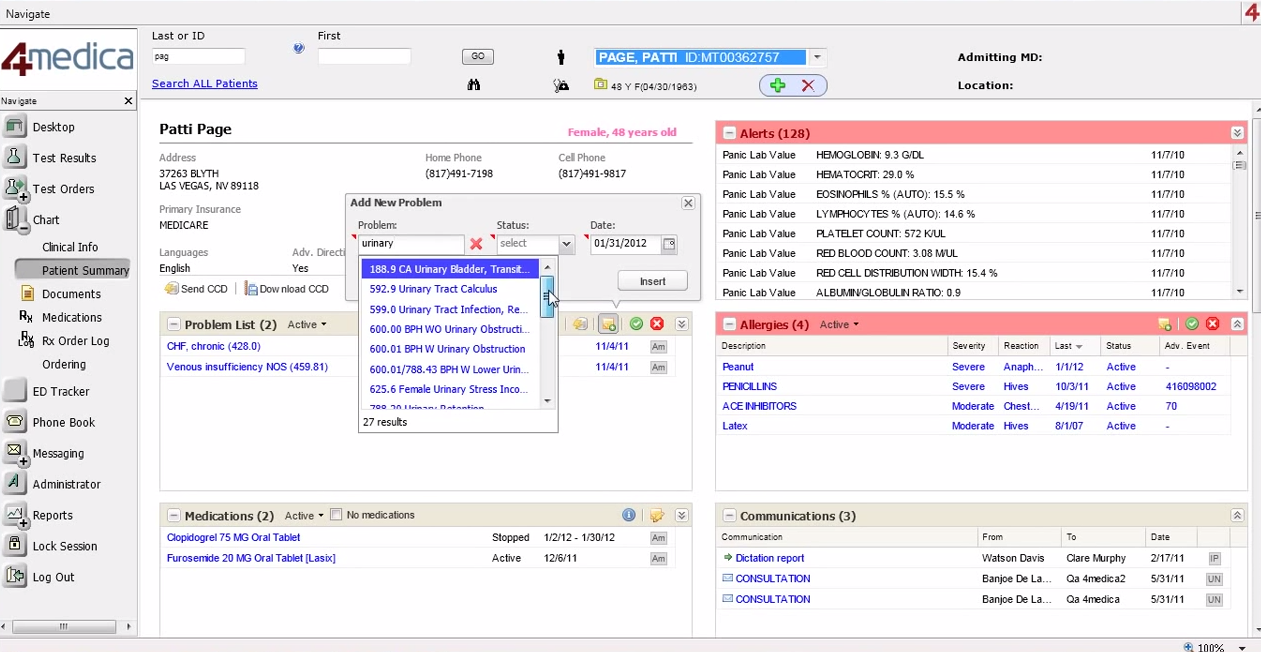
Task: Open the Medications Active filter dropdown
Action: pos(304,516)
